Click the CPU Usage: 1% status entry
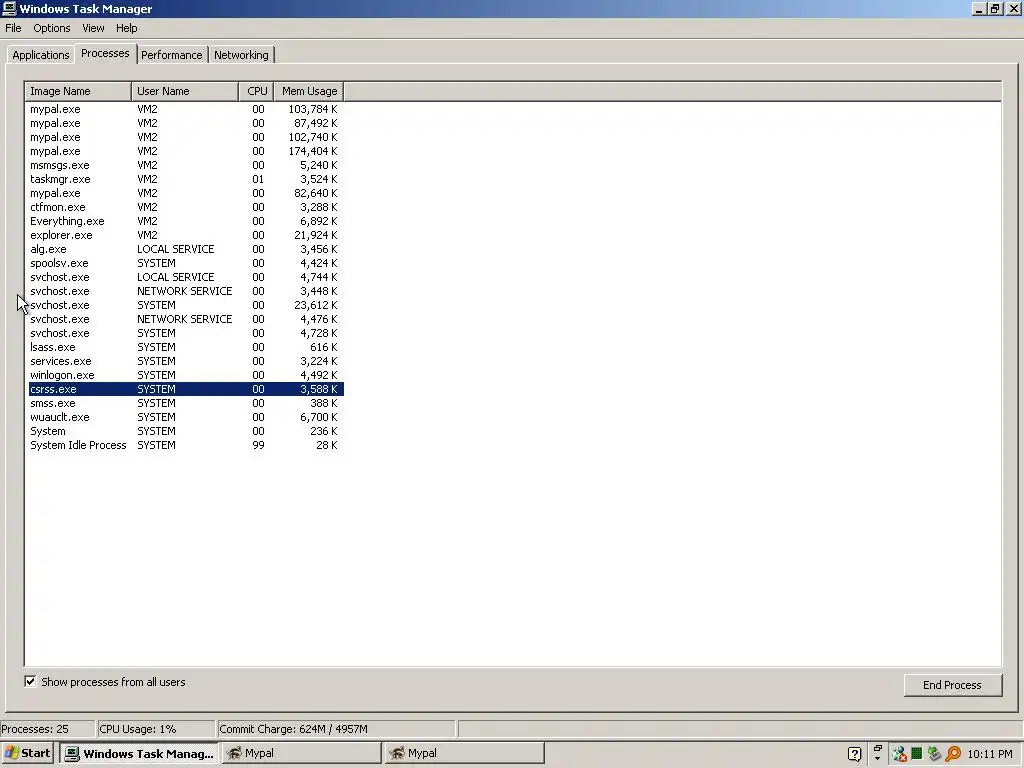The height and width of the screenshot is (768, 1024). 156,729
